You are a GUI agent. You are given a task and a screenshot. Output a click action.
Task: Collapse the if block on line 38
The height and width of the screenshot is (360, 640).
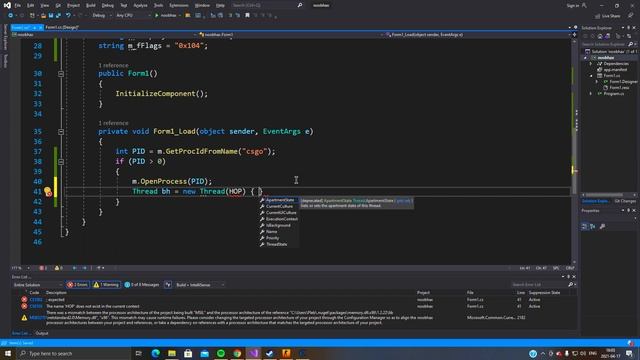click(x=61, y=162)
